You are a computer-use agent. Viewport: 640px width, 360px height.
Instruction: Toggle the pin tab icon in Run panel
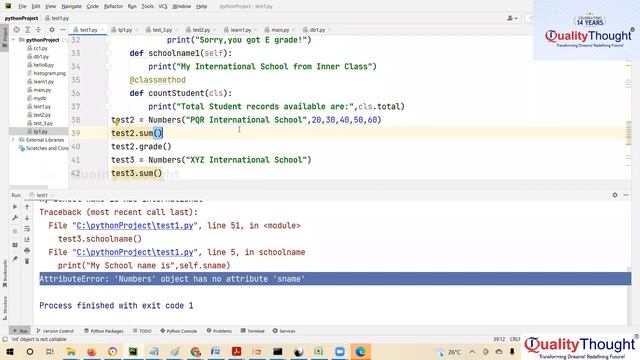tap(15, 259)
